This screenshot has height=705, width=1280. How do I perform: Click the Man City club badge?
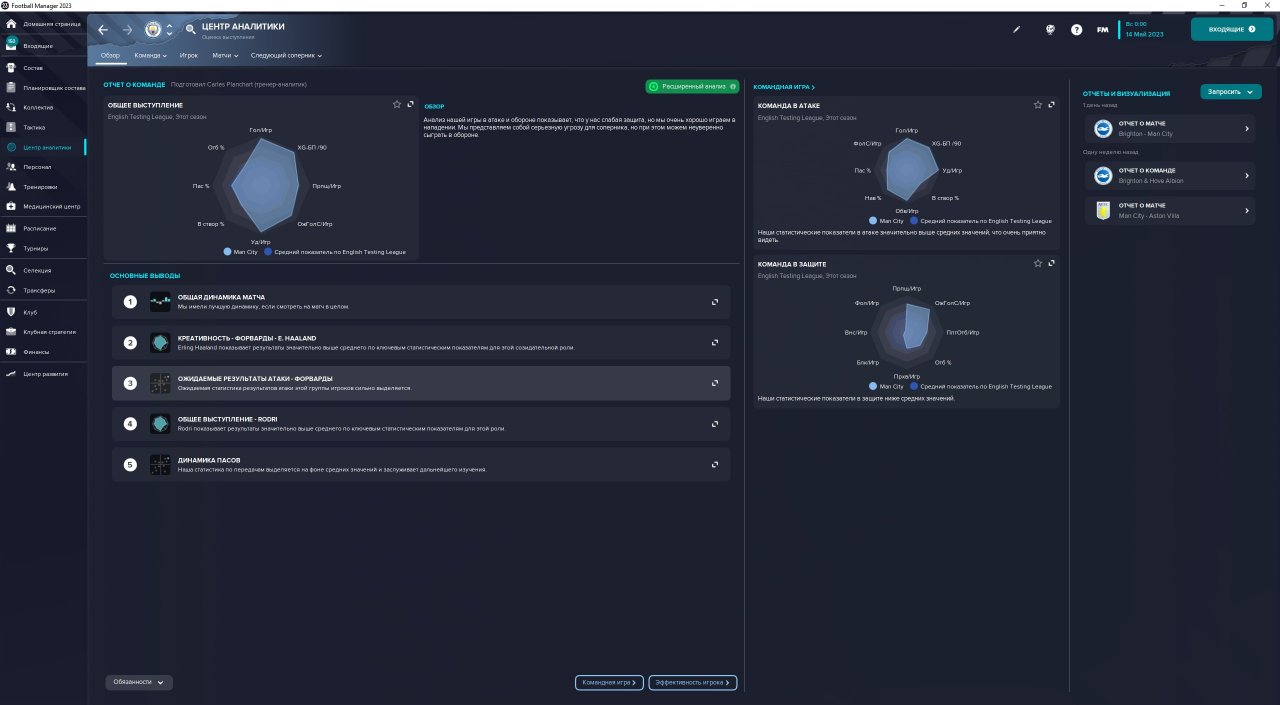point(153,30)
